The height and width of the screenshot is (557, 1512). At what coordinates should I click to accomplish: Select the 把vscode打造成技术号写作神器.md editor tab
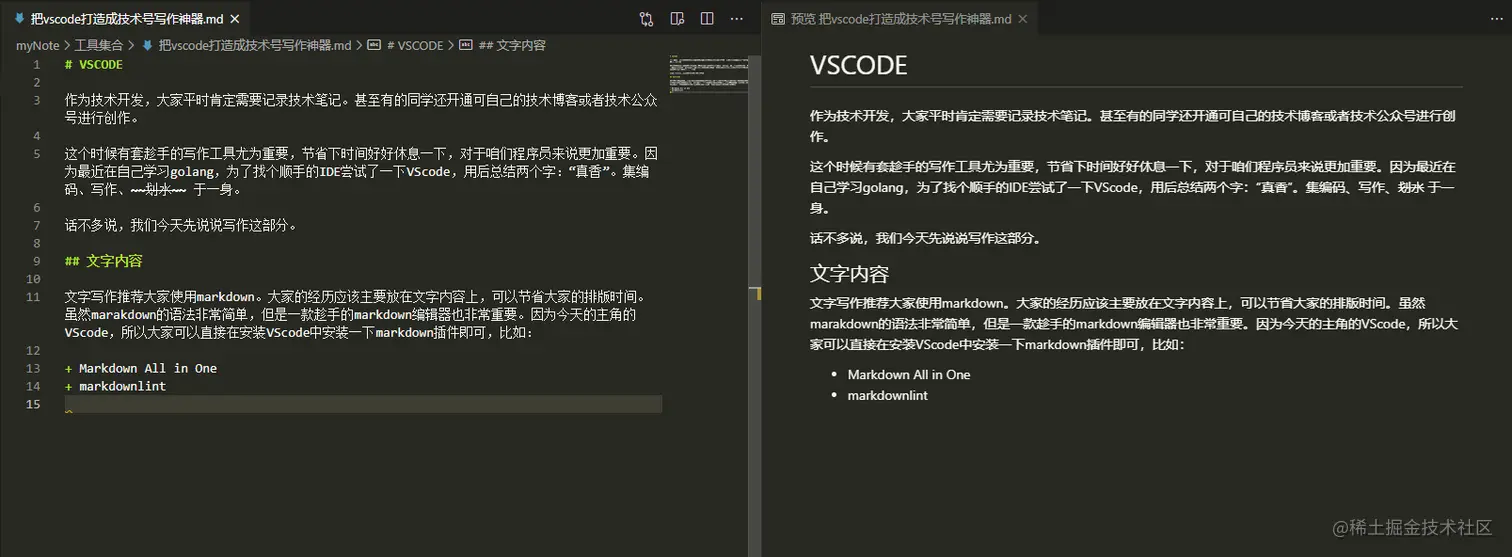coord(128,18)
